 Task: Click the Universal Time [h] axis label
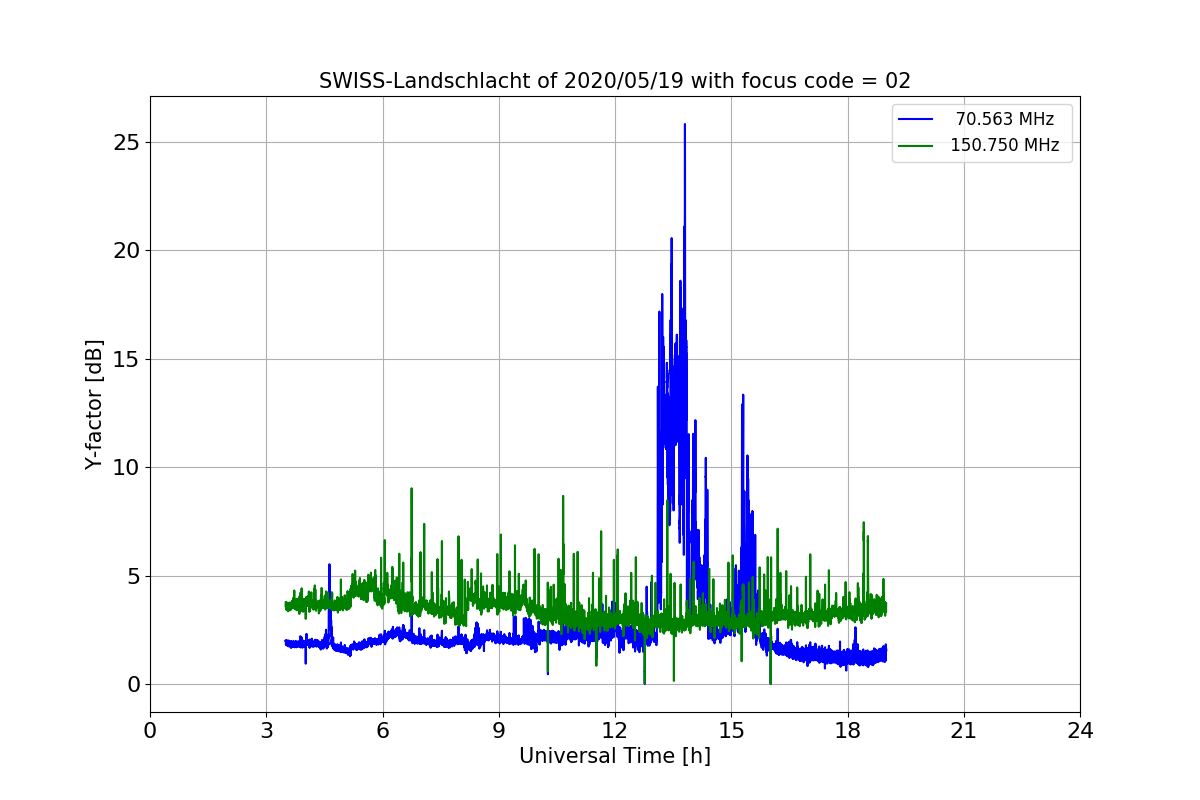coord(615,756)
